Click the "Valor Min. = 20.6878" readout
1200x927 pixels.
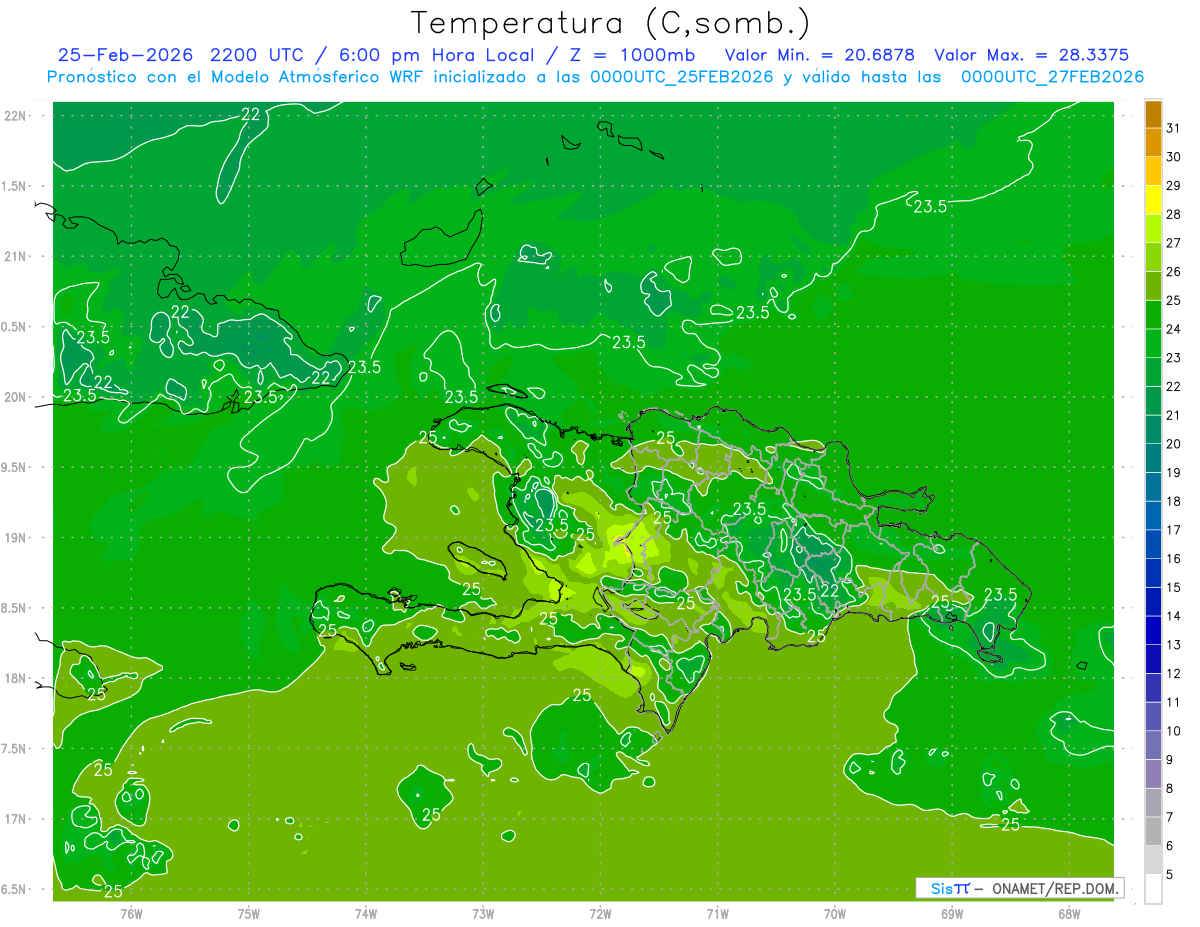[x=820, y=55]
